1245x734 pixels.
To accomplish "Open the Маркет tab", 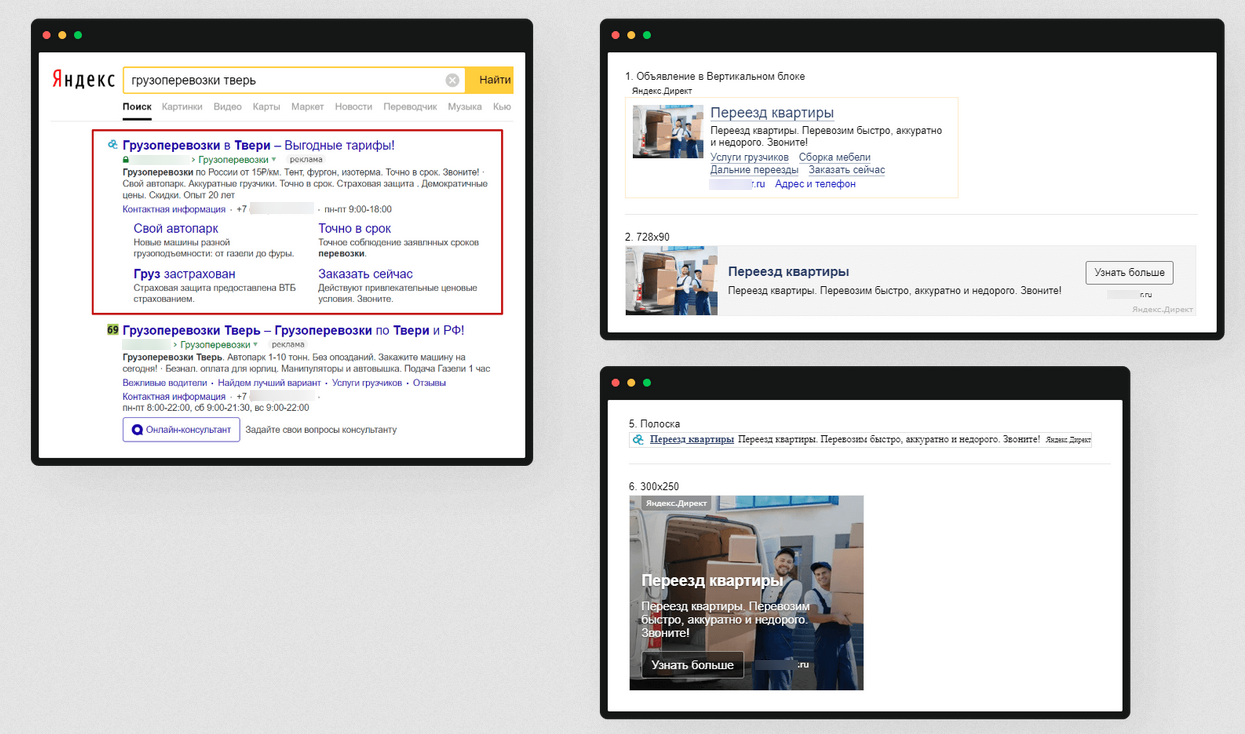I will coord(308,106).
